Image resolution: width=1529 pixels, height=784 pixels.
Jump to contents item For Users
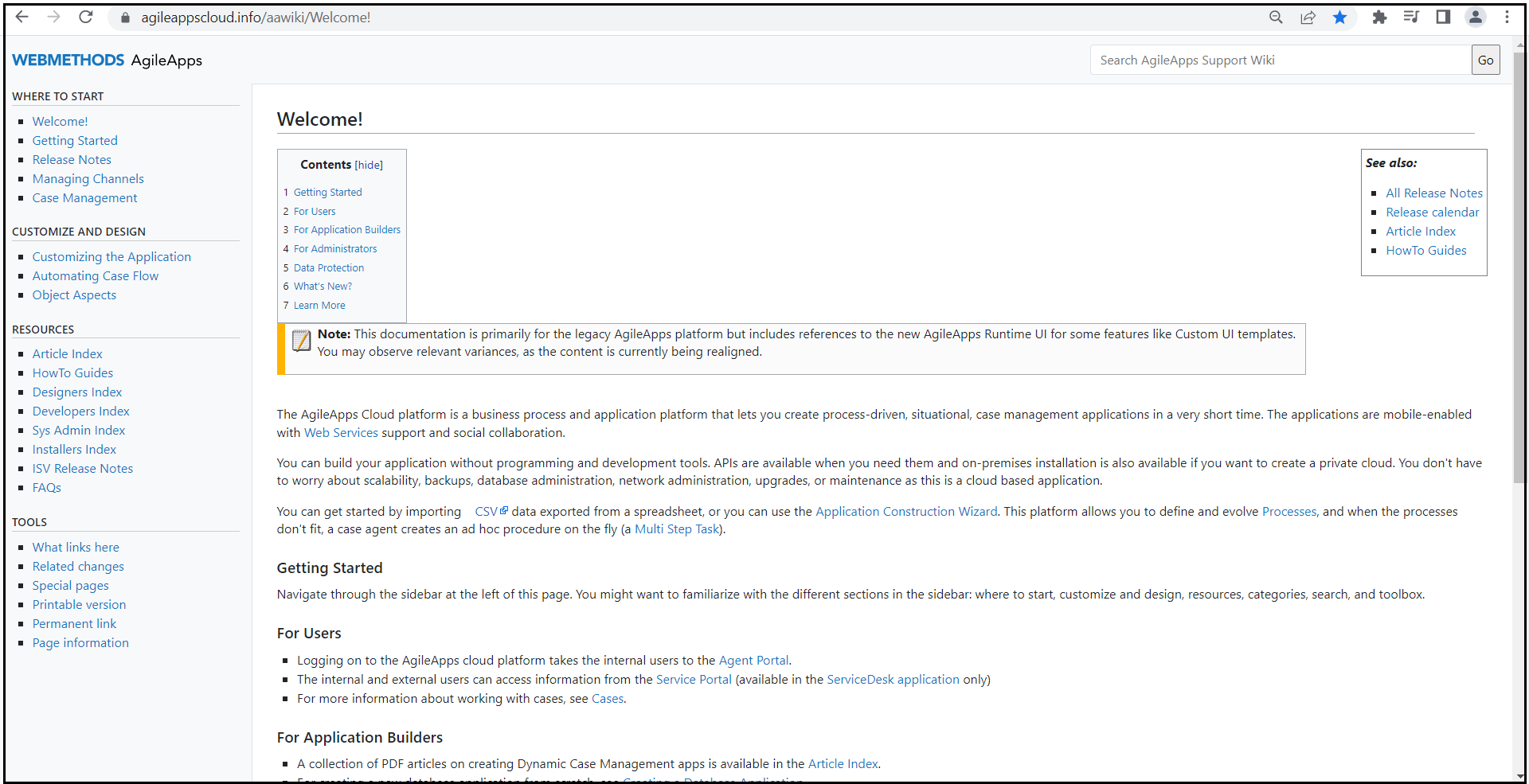[315, 212]
